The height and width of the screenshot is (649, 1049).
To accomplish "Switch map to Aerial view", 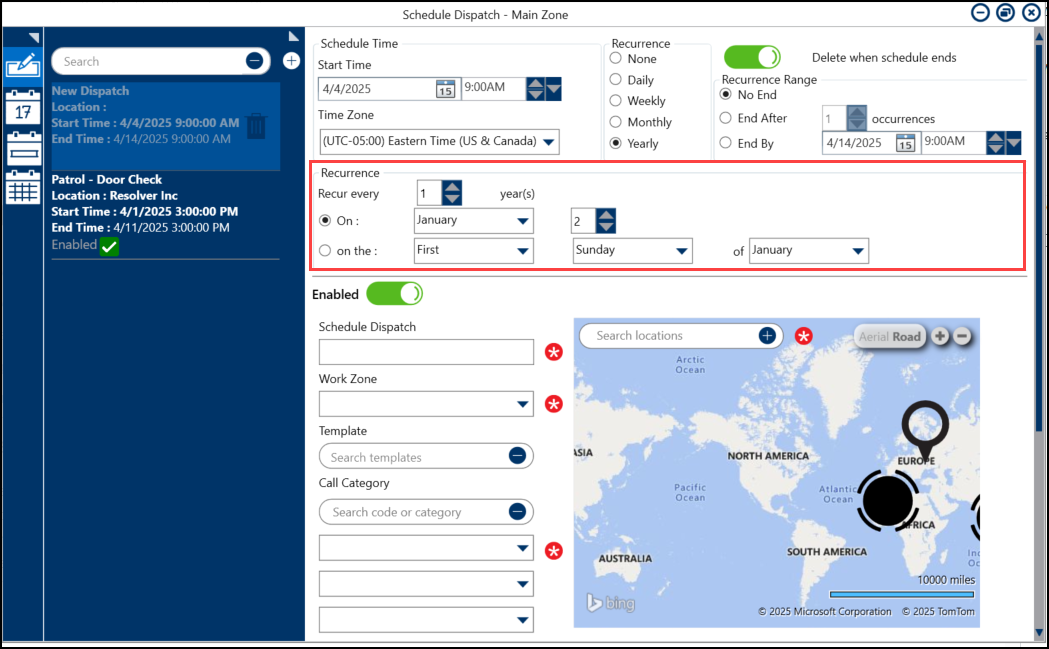I will click(873, 337).
